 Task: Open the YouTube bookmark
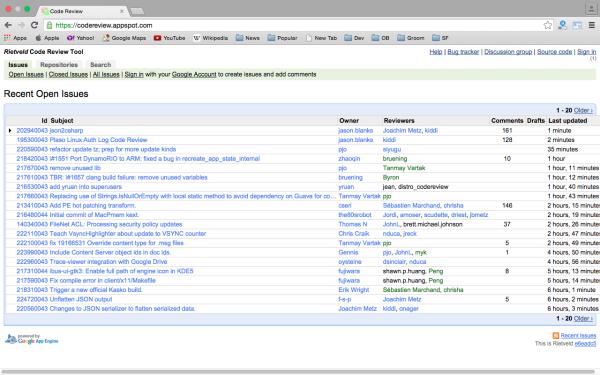pyautogui.click(x=170, y=38)
